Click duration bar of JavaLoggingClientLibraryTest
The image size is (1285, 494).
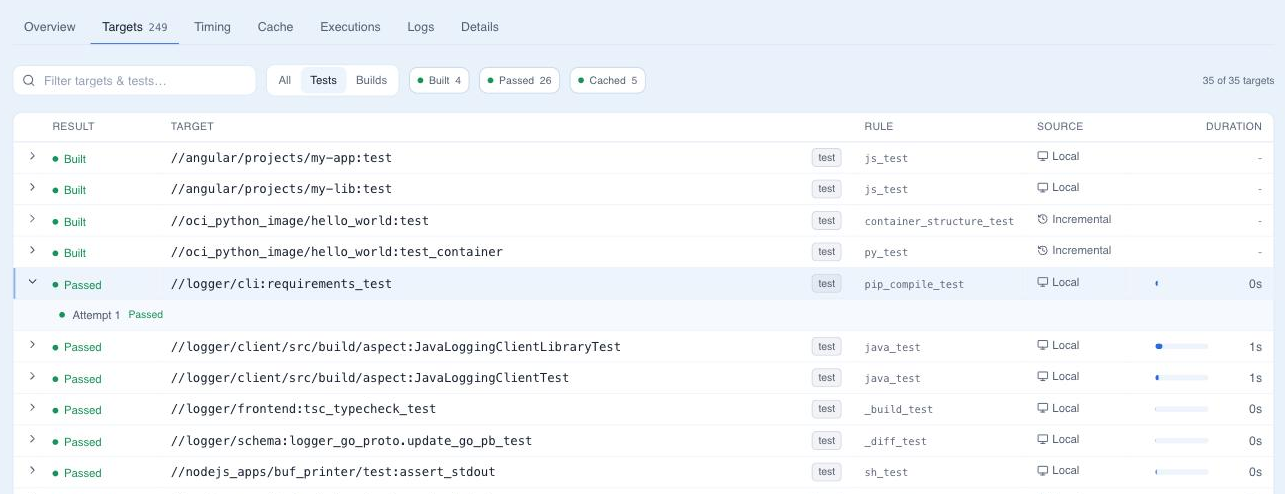[x=1181, y=346]
